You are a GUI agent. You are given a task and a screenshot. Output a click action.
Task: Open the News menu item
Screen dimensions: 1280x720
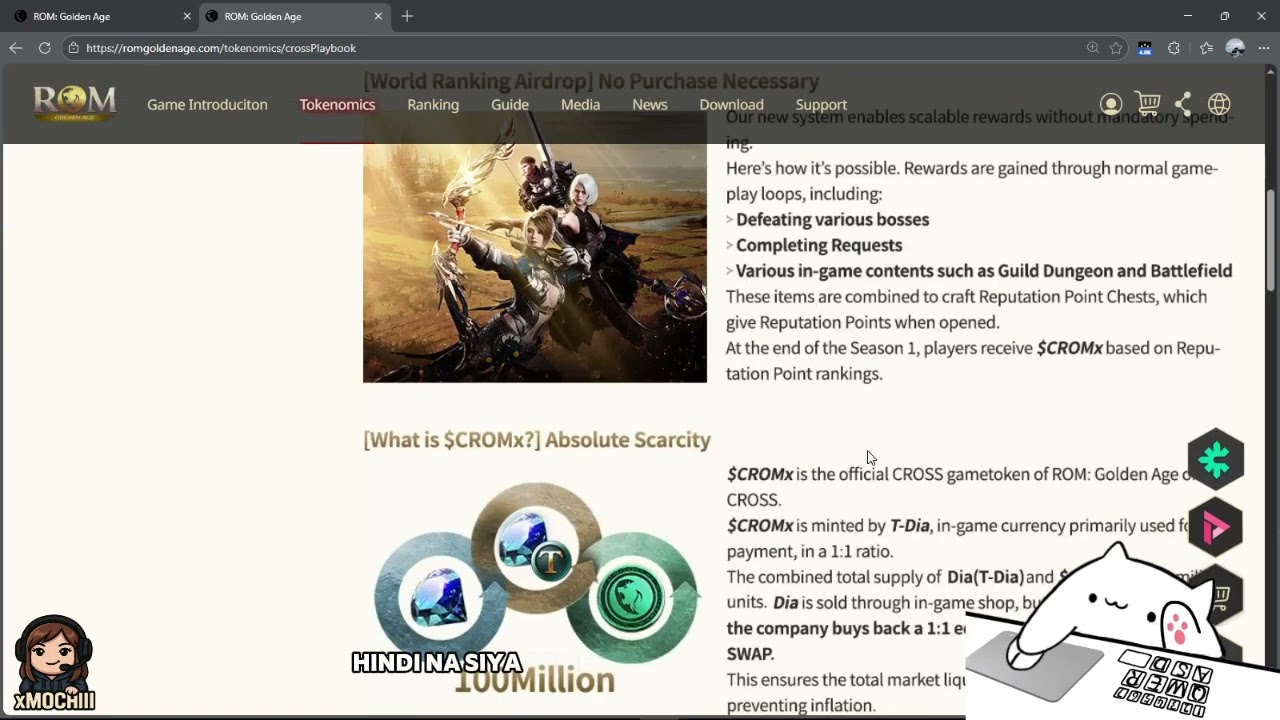[x=650, y=104]
